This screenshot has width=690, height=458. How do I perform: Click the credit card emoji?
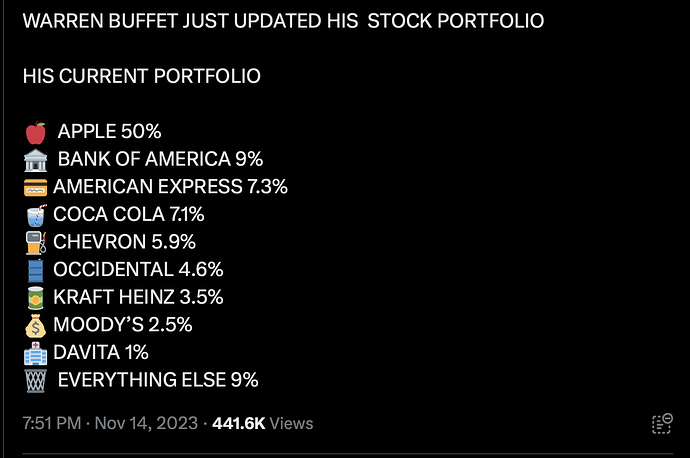[36, 187]
